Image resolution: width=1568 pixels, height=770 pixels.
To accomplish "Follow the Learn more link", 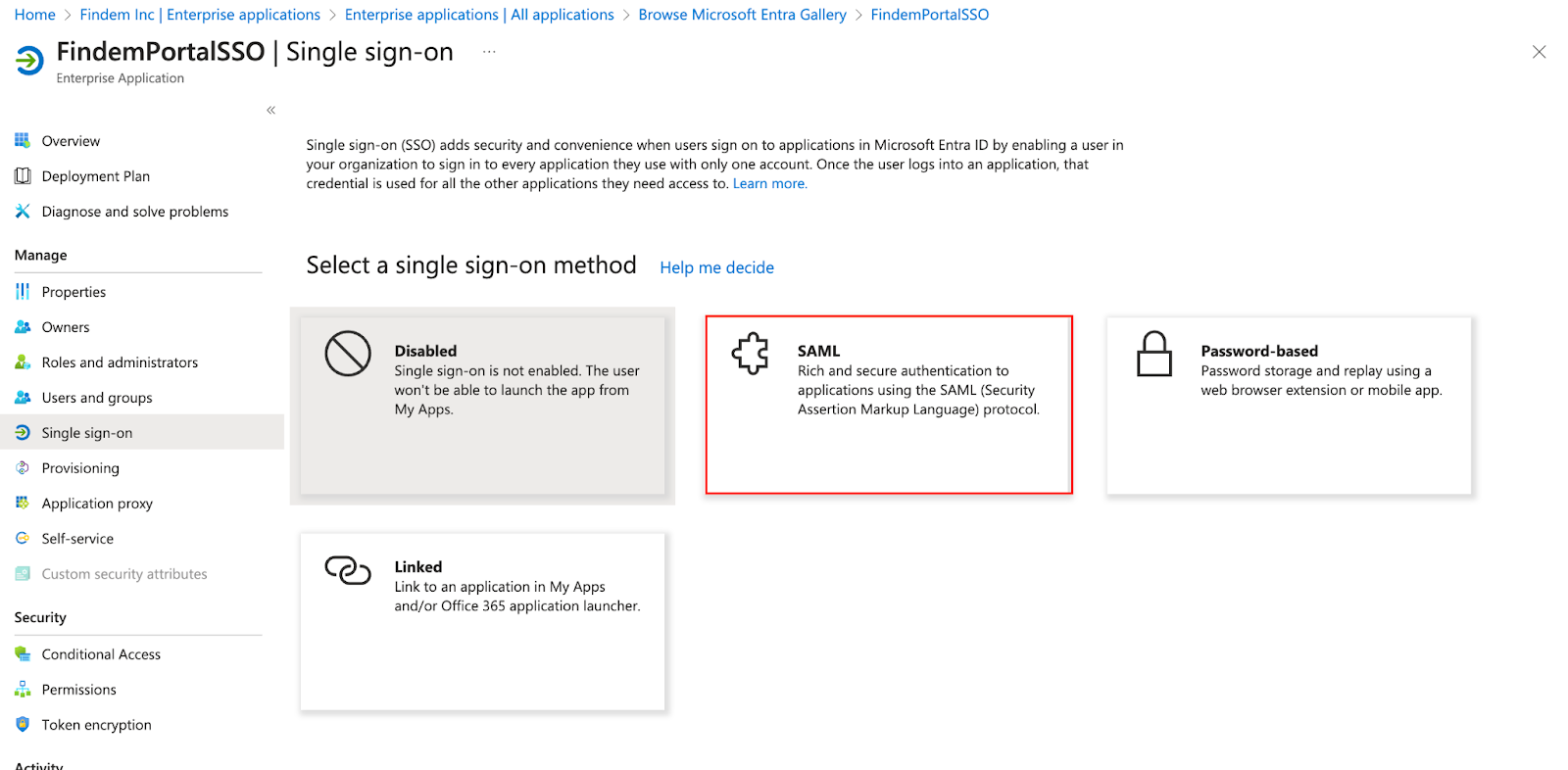I will [769, 183].
